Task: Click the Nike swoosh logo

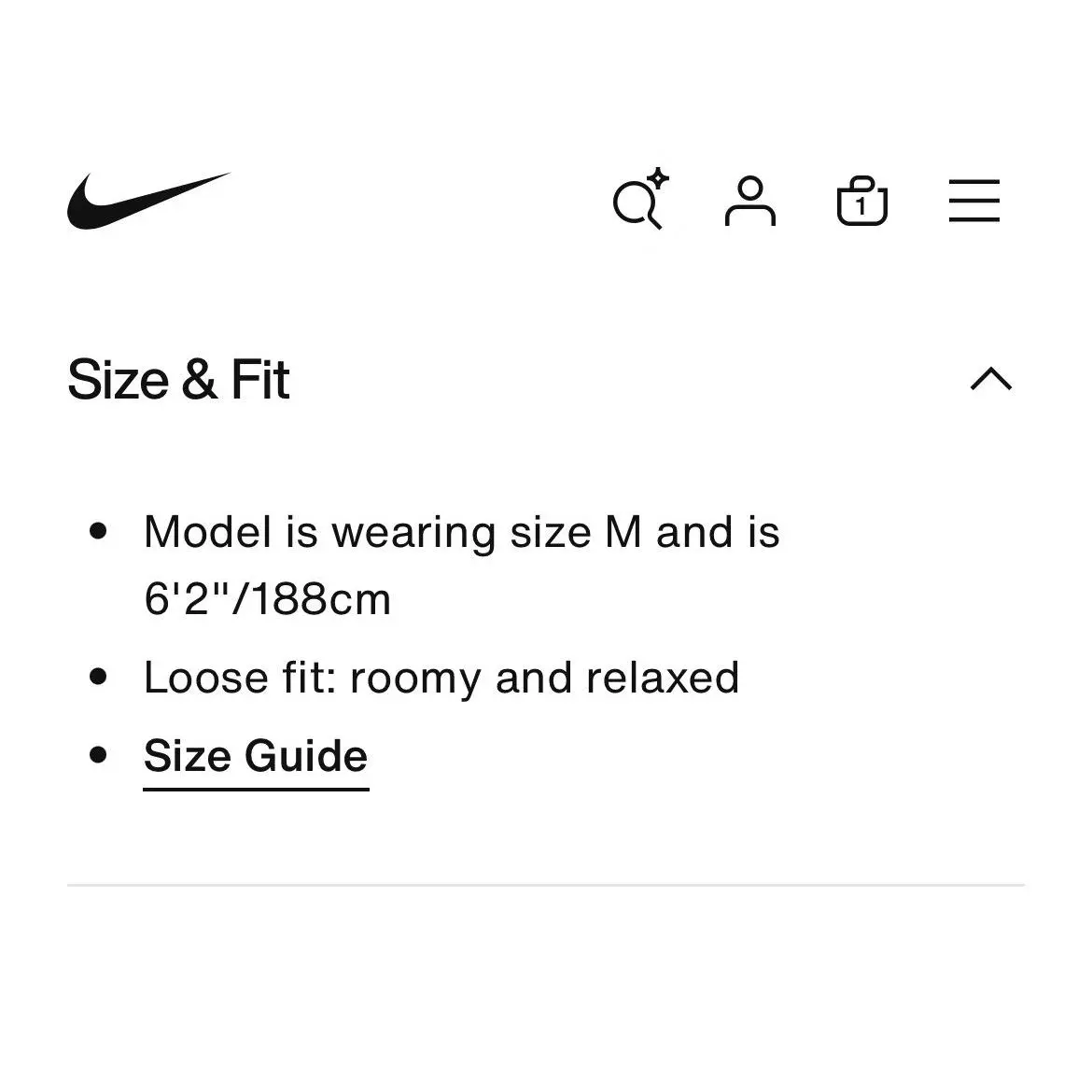Action: tap(148, 201)
